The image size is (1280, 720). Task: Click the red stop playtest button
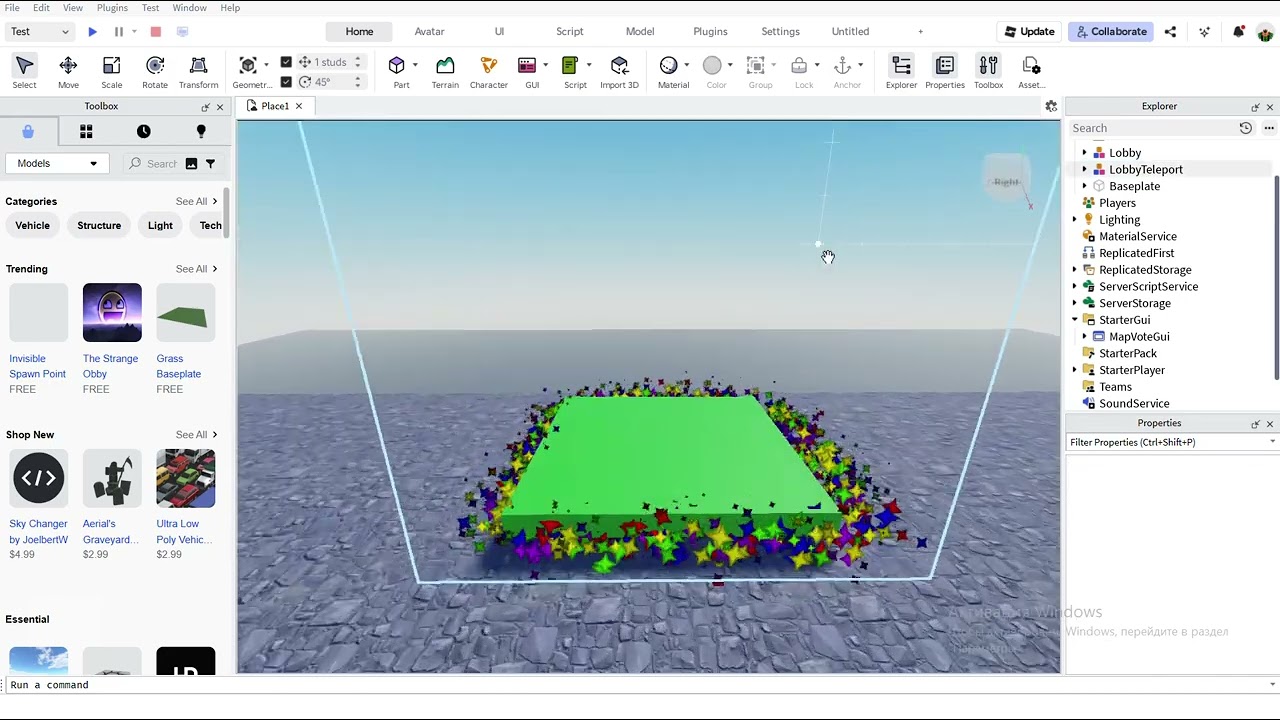point(156,32)
